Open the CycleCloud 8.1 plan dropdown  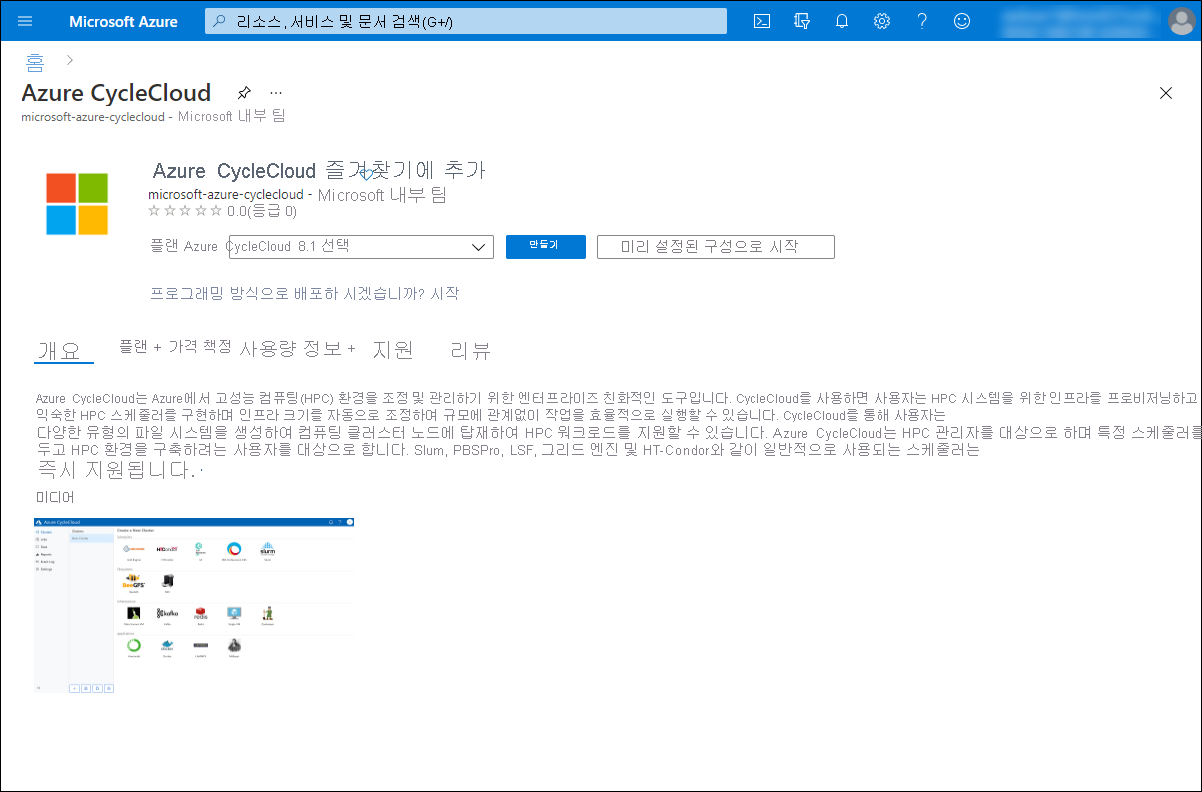click(360, 246)
